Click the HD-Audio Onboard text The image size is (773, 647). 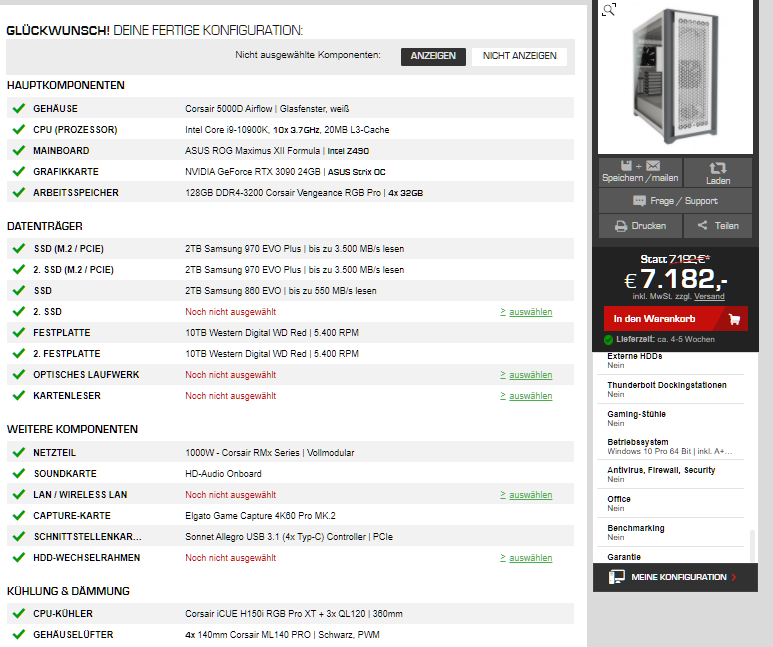(223, 474)
